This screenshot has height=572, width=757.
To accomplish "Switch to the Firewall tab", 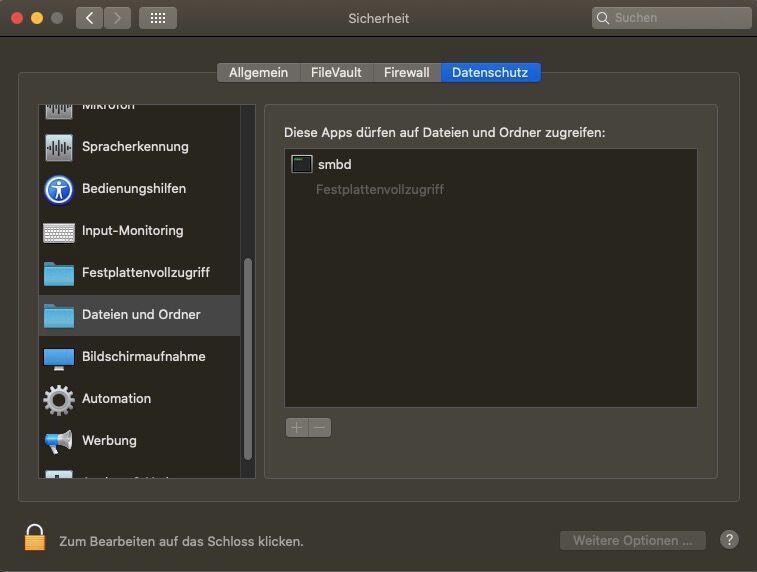I will point(407,72).
